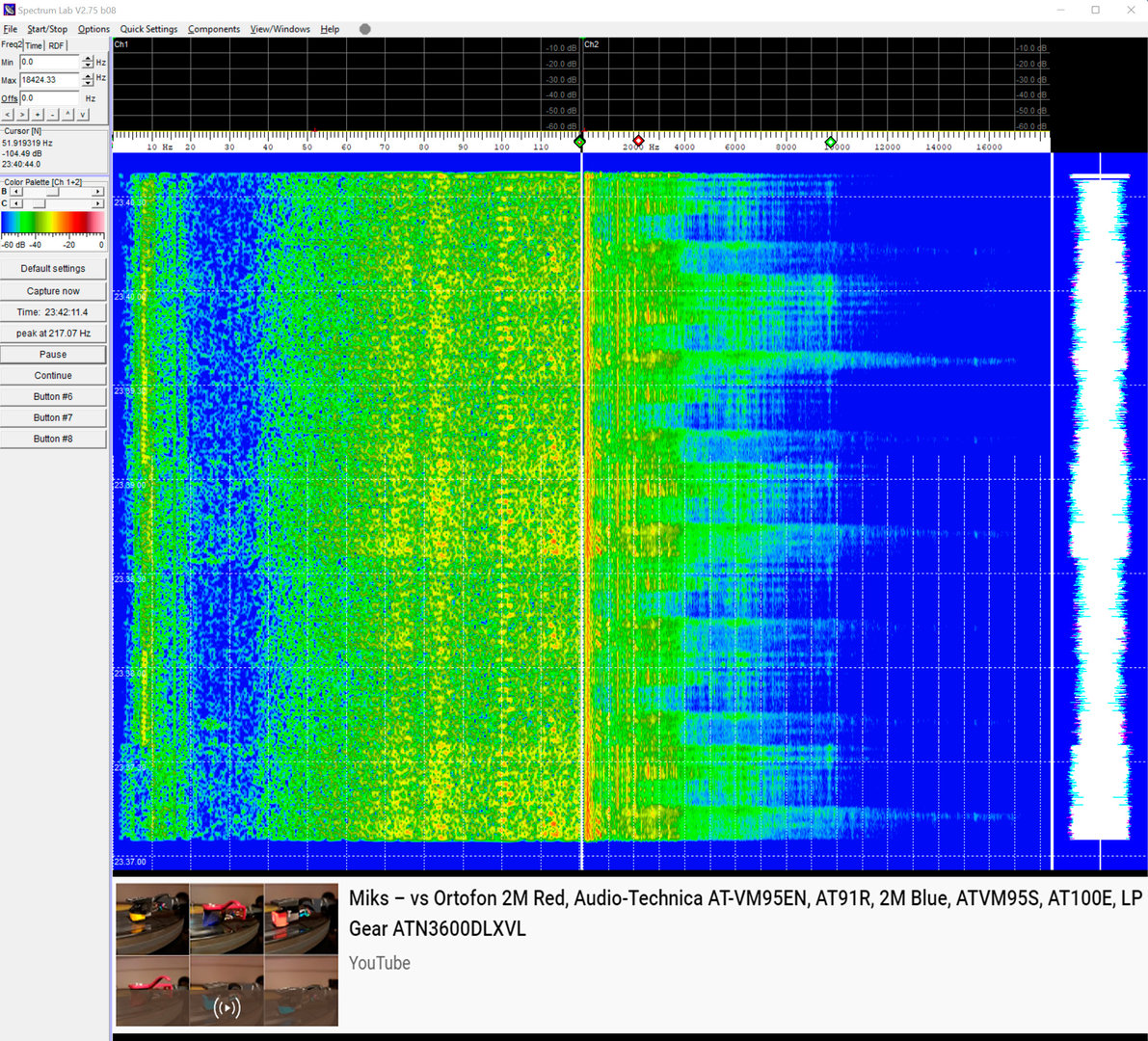The height and width of the screenshot is (1041, 1148).
Task: Click the color palette gradient bar
Action: [53, 222]
